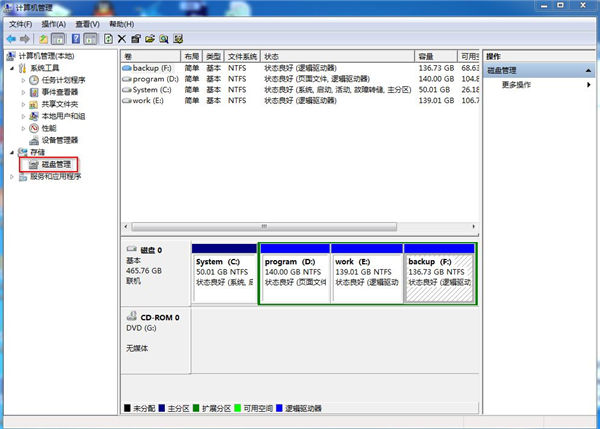Expand the 服务和应用程序 tree node
Viewport: 600px width, 429px height.
[x=12, y=176]
